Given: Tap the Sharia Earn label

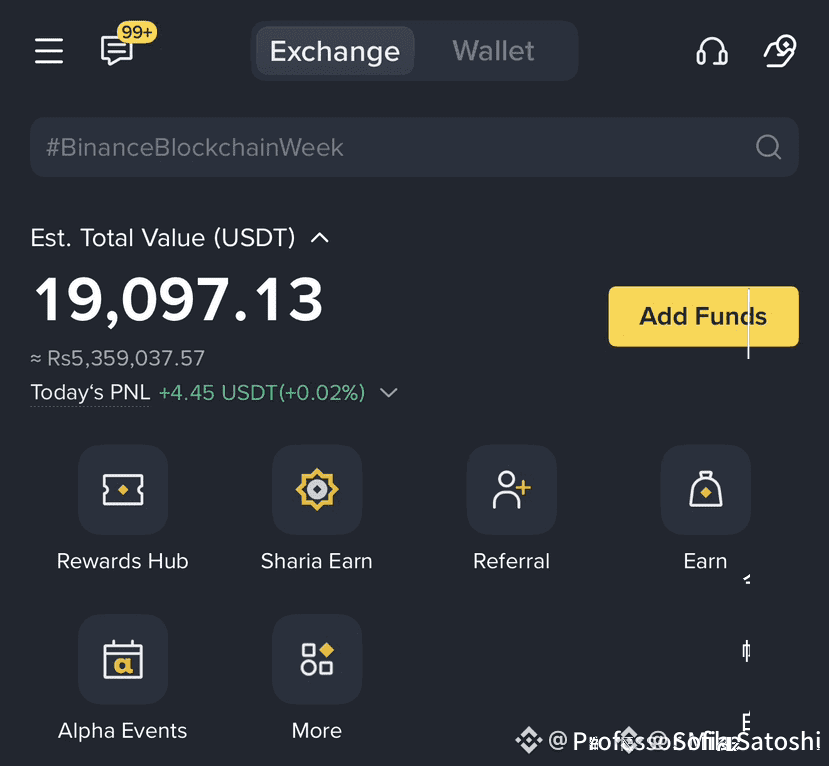Looking at the screenshot, I should tap(317, 561).
